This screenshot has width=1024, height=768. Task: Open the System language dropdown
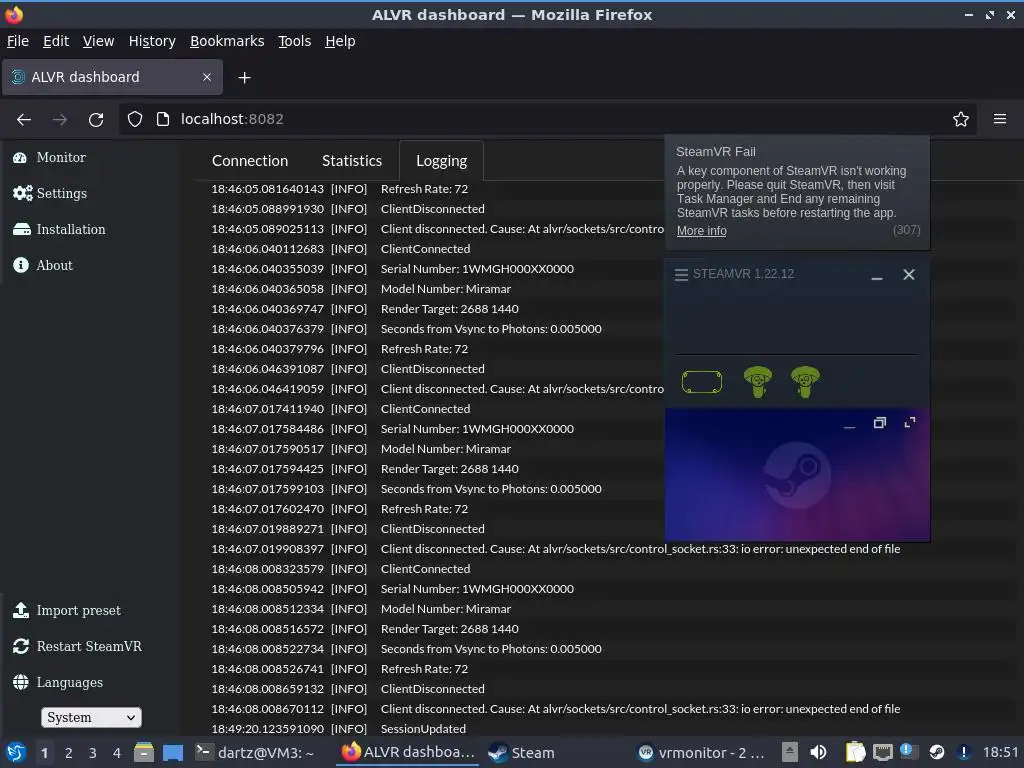tap(91, 717)
